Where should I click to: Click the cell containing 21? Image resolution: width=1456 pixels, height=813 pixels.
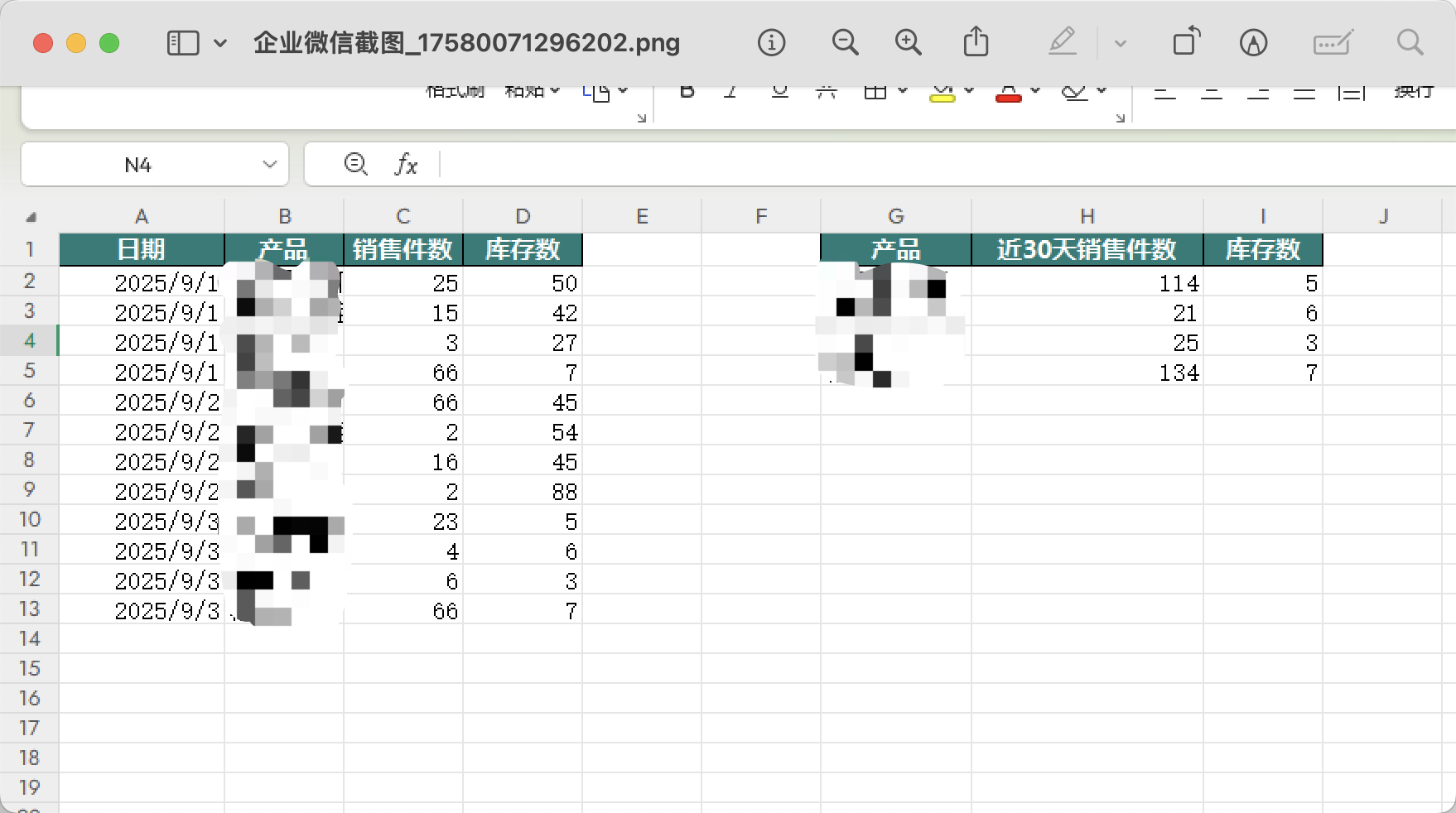tap(1087, 312)
